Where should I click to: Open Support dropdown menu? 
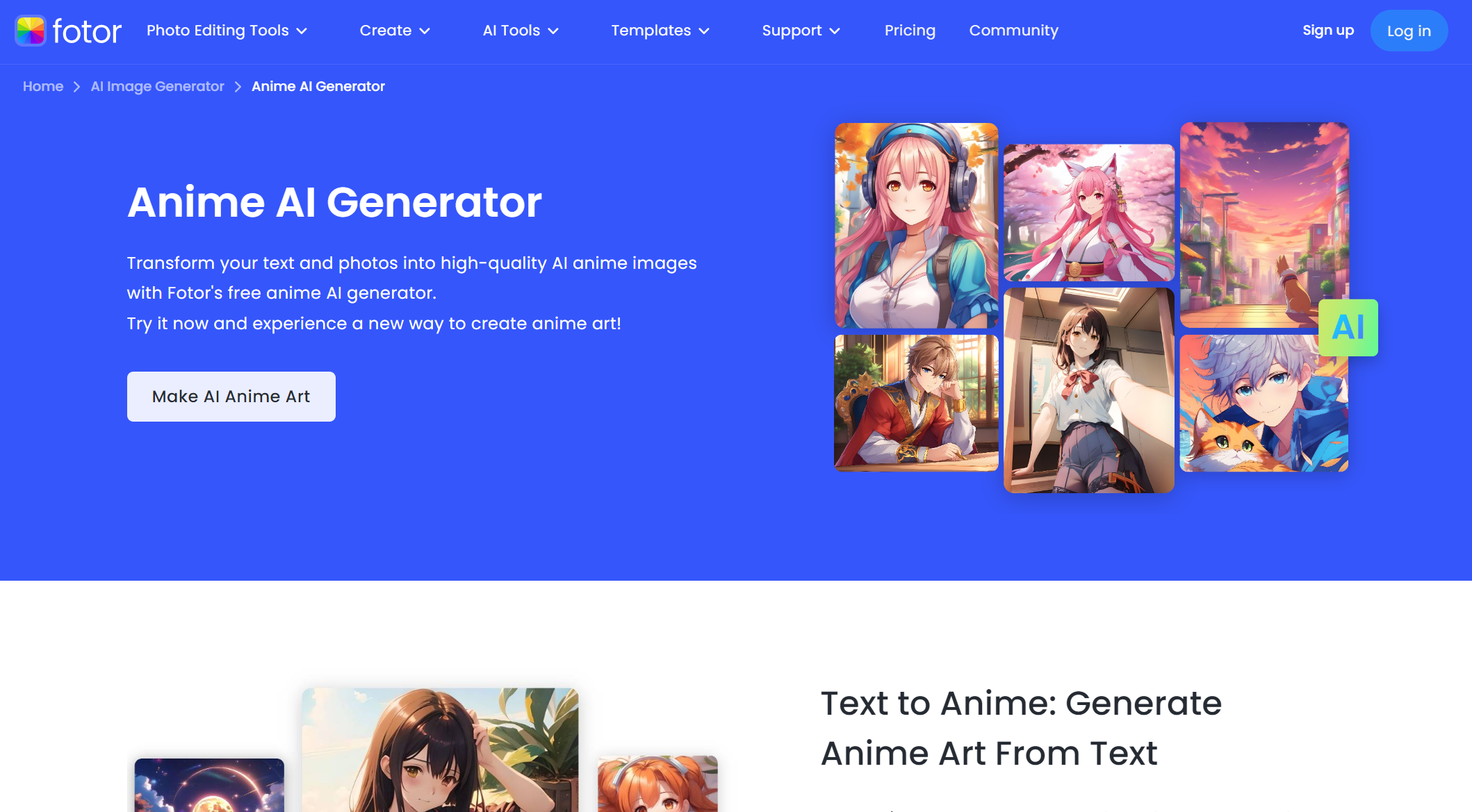point(800,30)
